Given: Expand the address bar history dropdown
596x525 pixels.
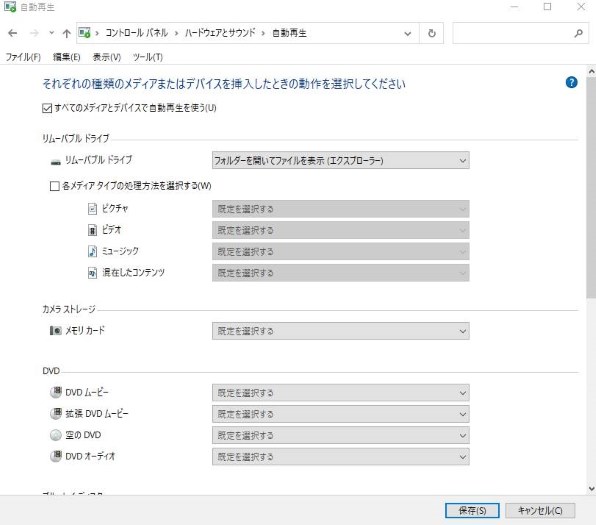Looking at the screenshot, I should pyautogui.click(x=408, y=34).
